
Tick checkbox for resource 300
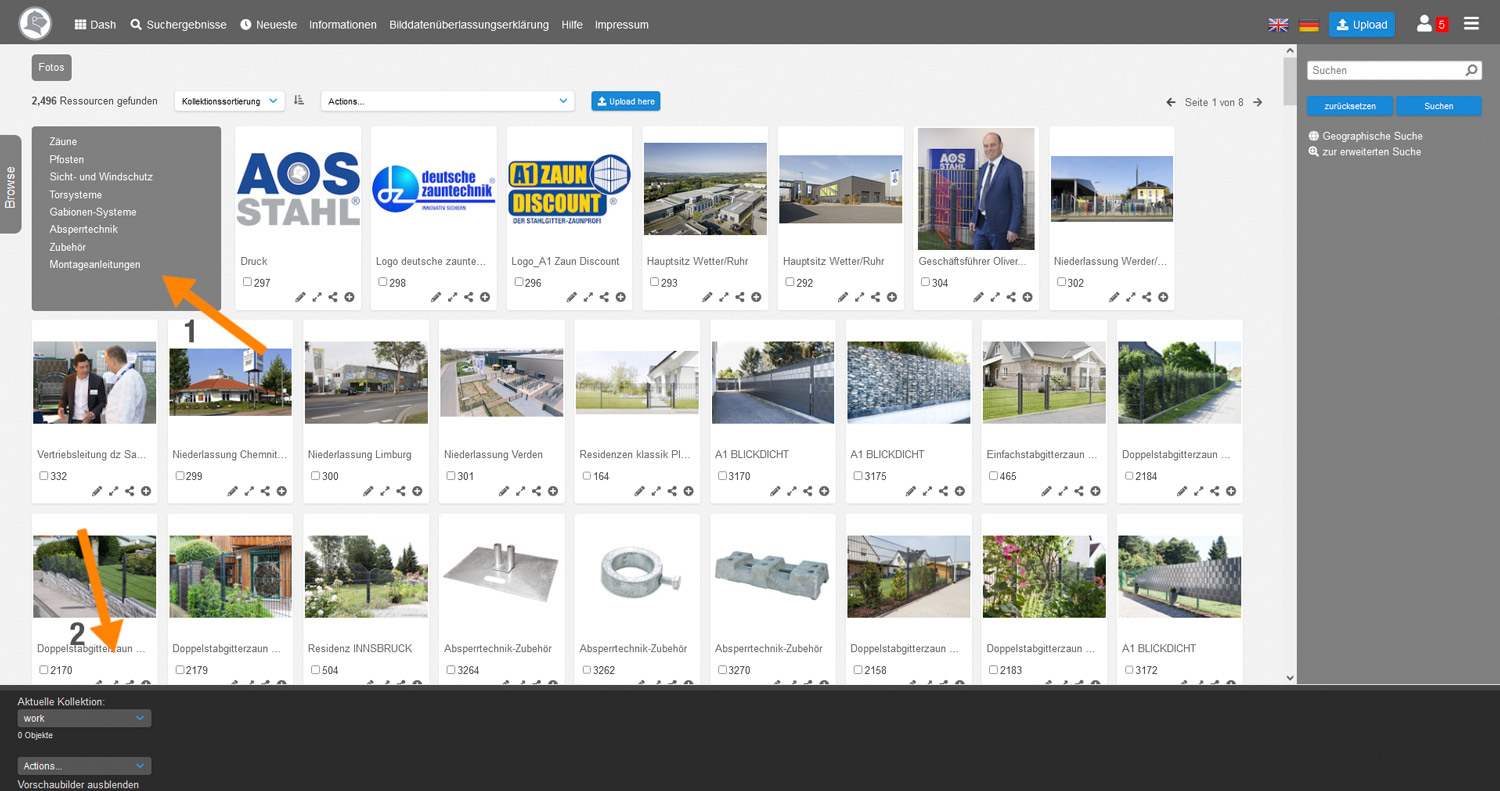(x=315, y=476)
